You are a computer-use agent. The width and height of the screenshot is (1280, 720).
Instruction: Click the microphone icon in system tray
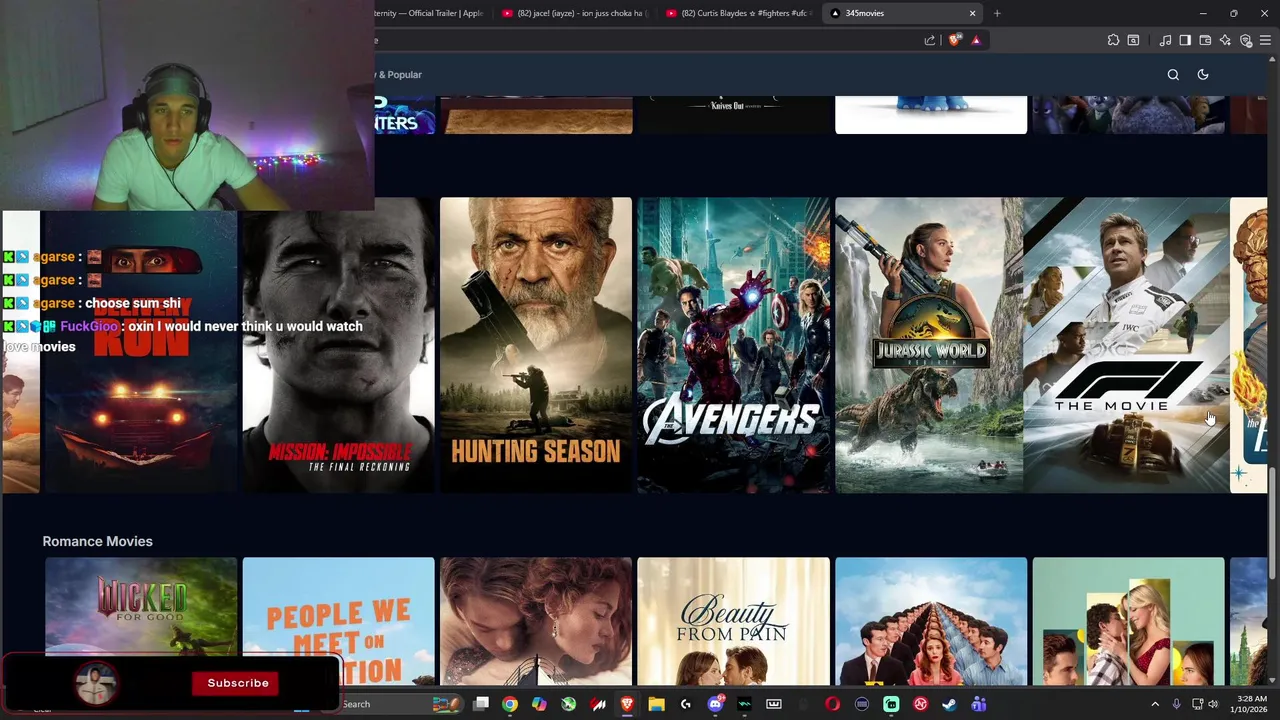pos(1176,704)
